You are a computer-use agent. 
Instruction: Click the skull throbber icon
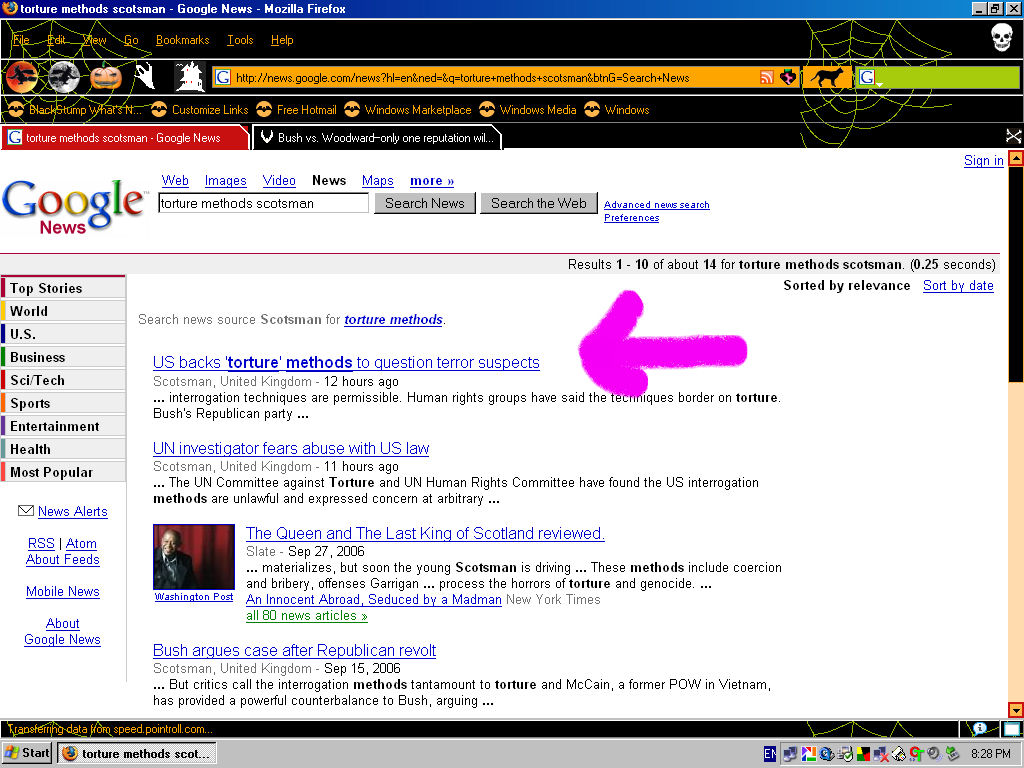coord(1001,37)
